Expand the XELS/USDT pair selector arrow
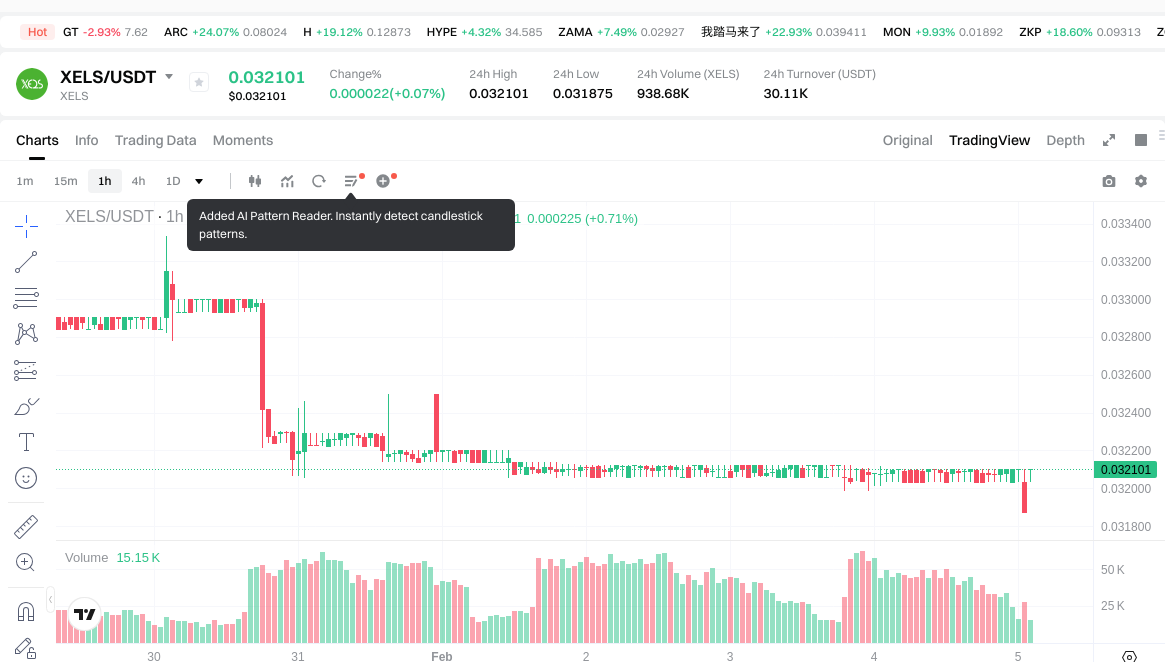Image resolution: width=1165 pixels, height=662 pixels. click(x=169, y=77)
